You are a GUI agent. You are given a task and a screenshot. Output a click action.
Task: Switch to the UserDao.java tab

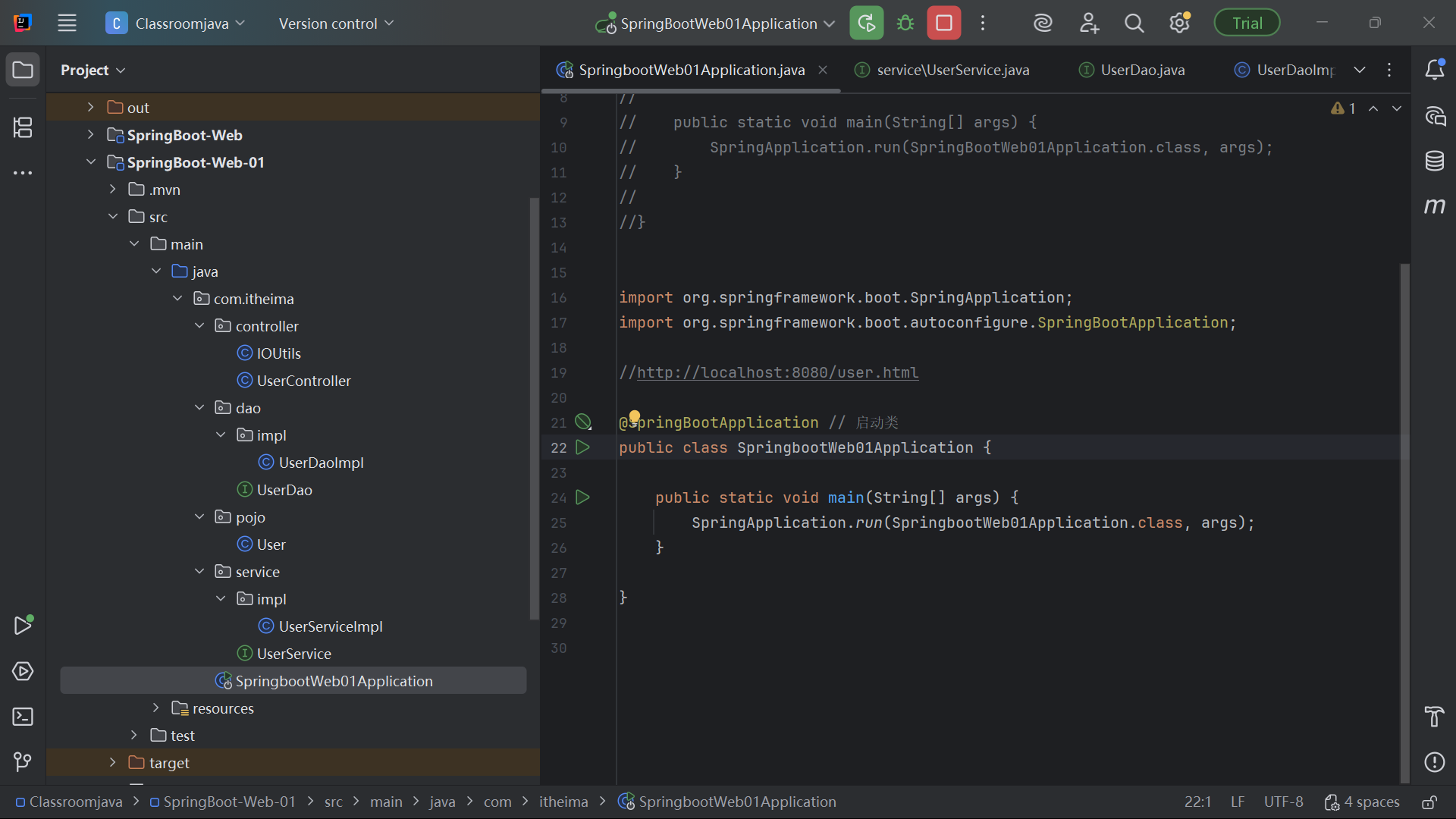coord(1142,70)
